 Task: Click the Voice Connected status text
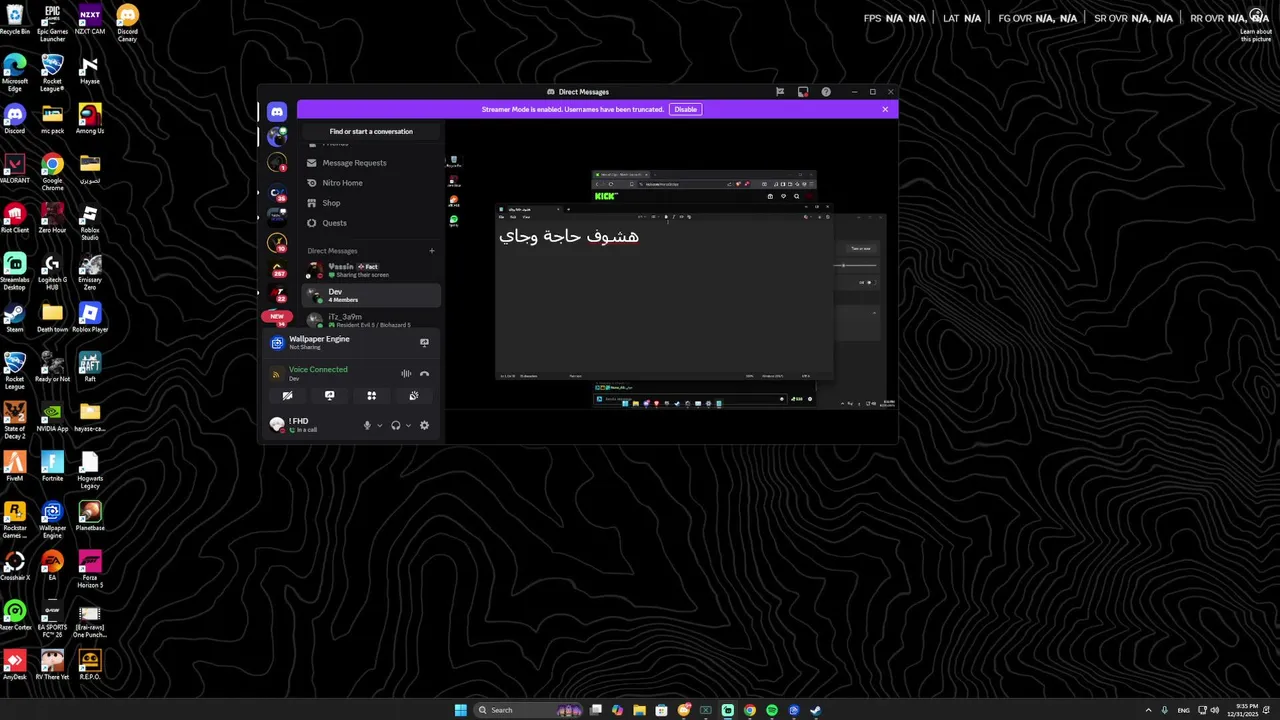[318, 370]
